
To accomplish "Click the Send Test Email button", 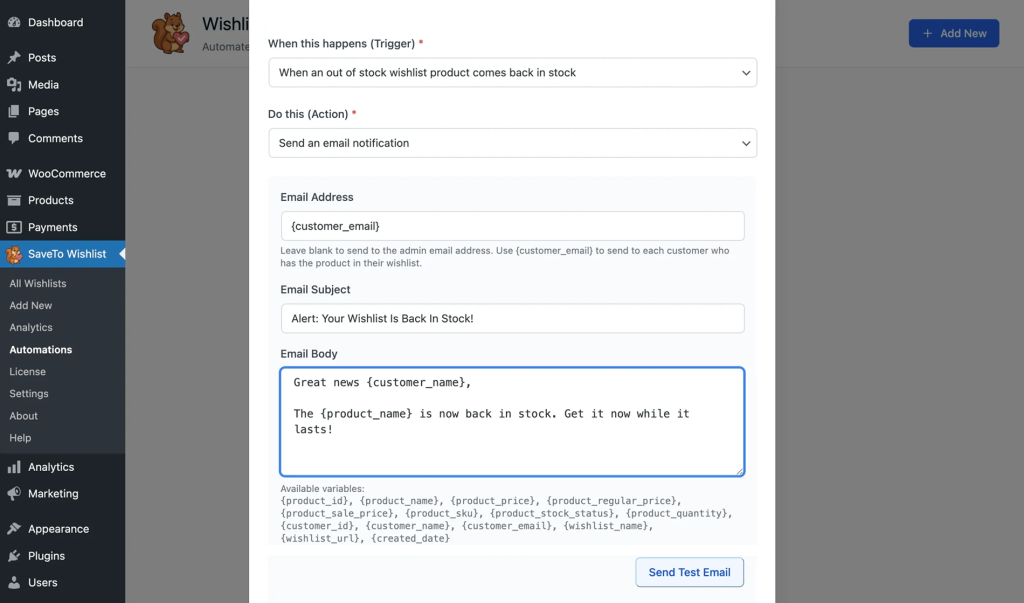I will [689, 572].
